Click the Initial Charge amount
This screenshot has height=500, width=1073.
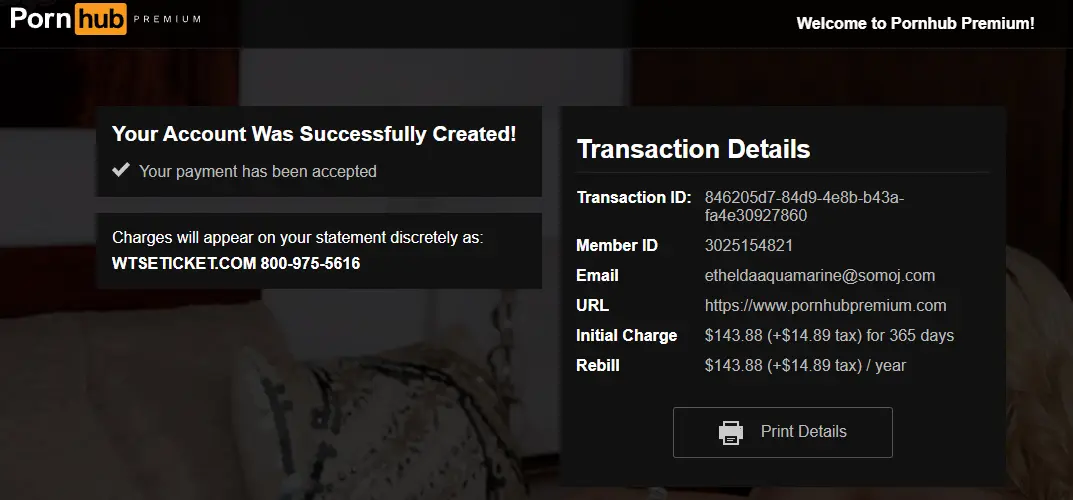point(829,336)
